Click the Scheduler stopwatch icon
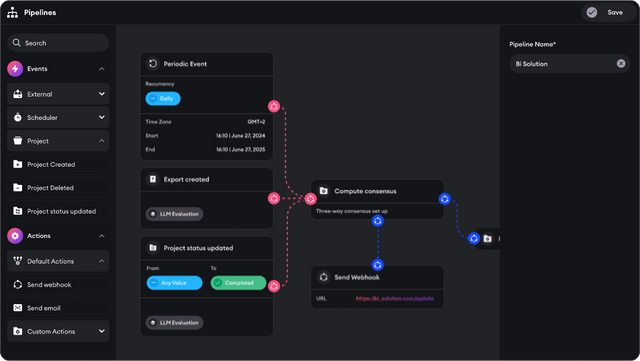 (18, 117)
